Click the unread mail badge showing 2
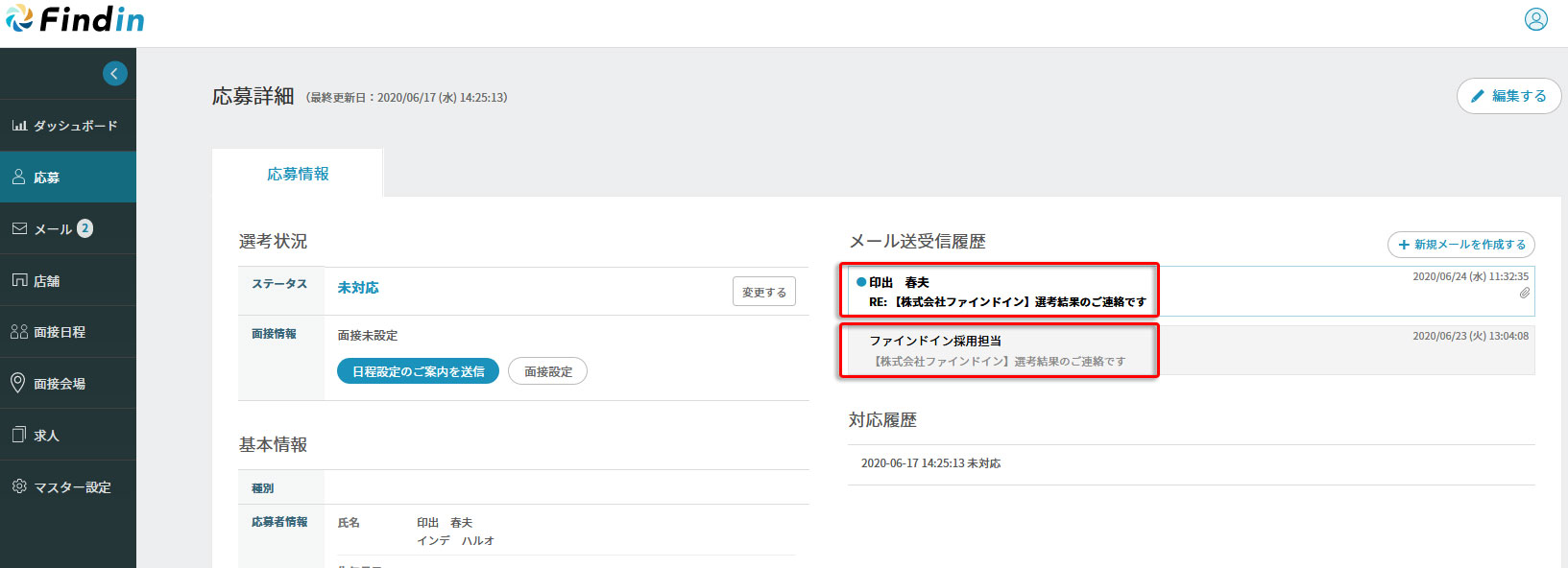The width and height of the screenshot is (1568, 568). click(85, 228)
